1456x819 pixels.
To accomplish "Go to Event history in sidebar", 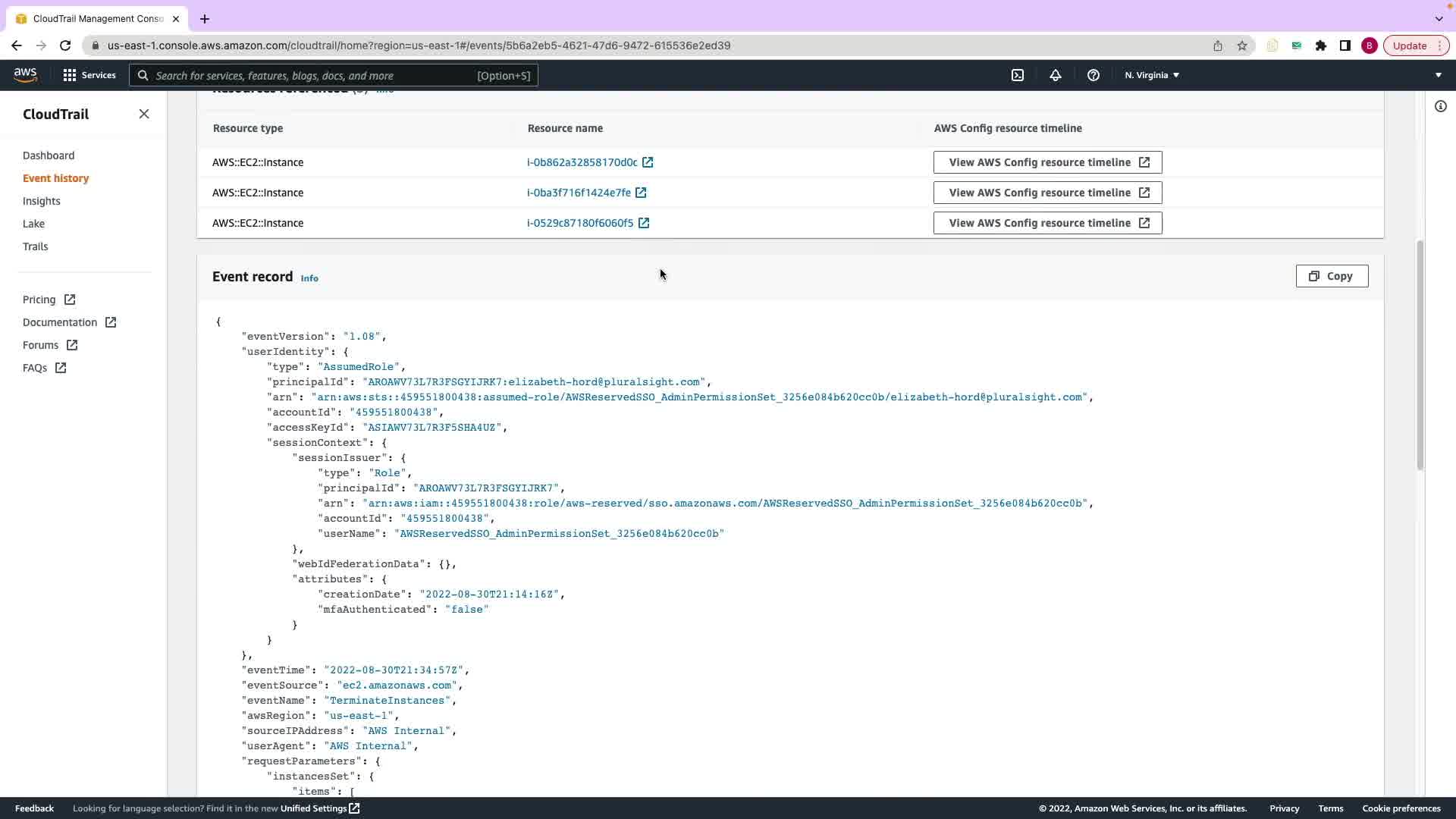I will click(x=55, y=178).
